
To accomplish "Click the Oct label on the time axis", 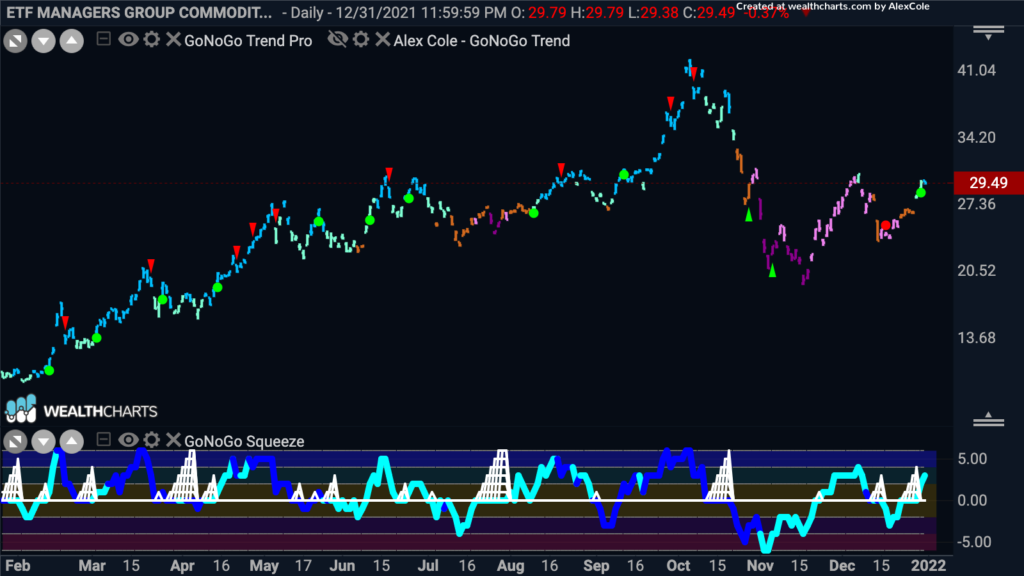I will (x=678, y=566).
